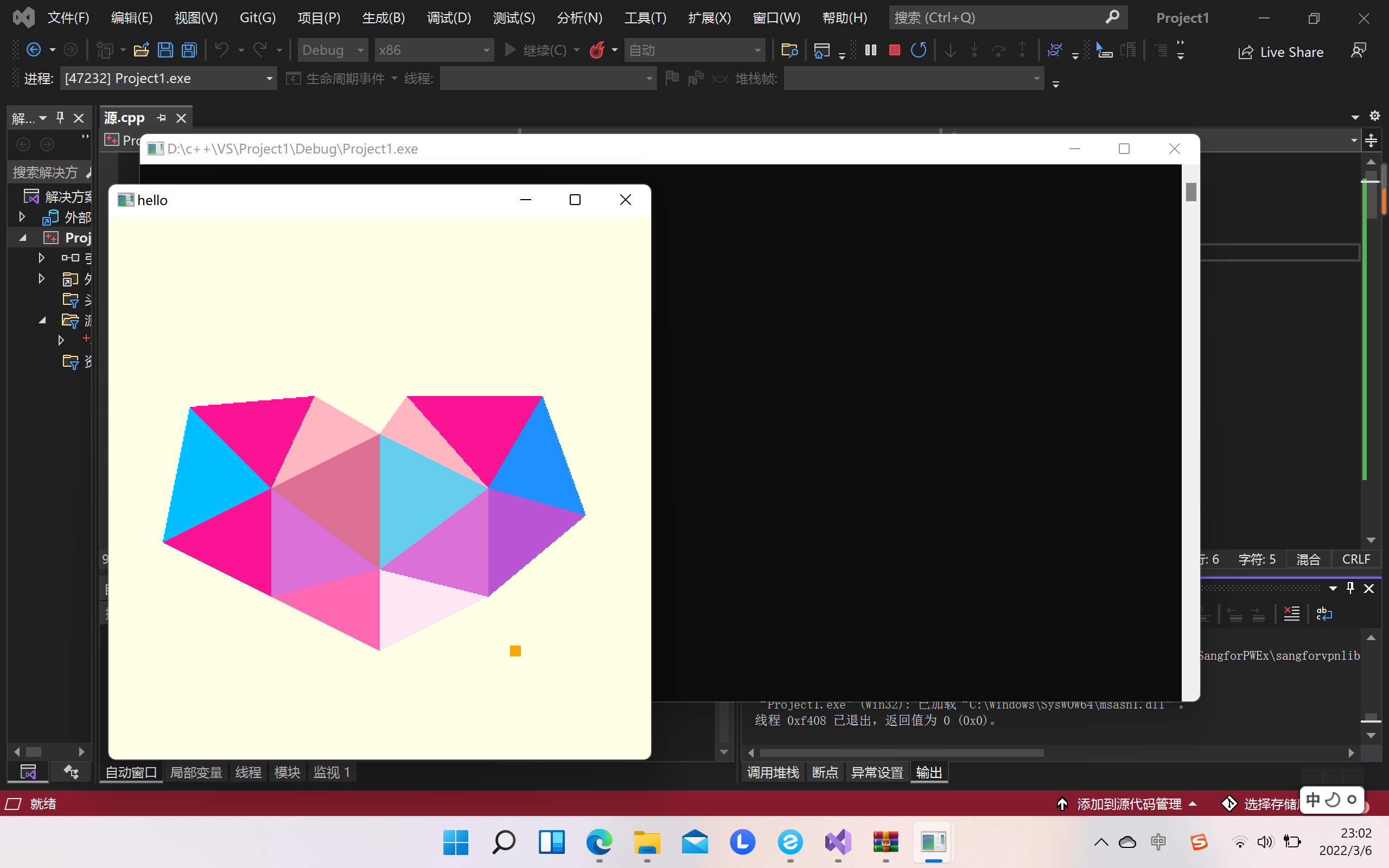Pin the Output panel with pushpin

tap(1350, 588)
